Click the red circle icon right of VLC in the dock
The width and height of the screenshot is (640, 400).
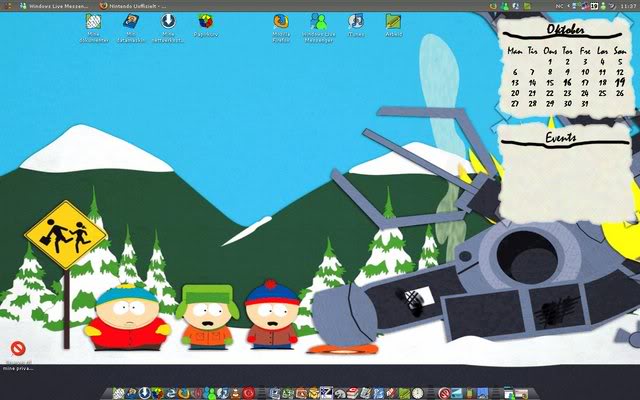click(248, 393)
